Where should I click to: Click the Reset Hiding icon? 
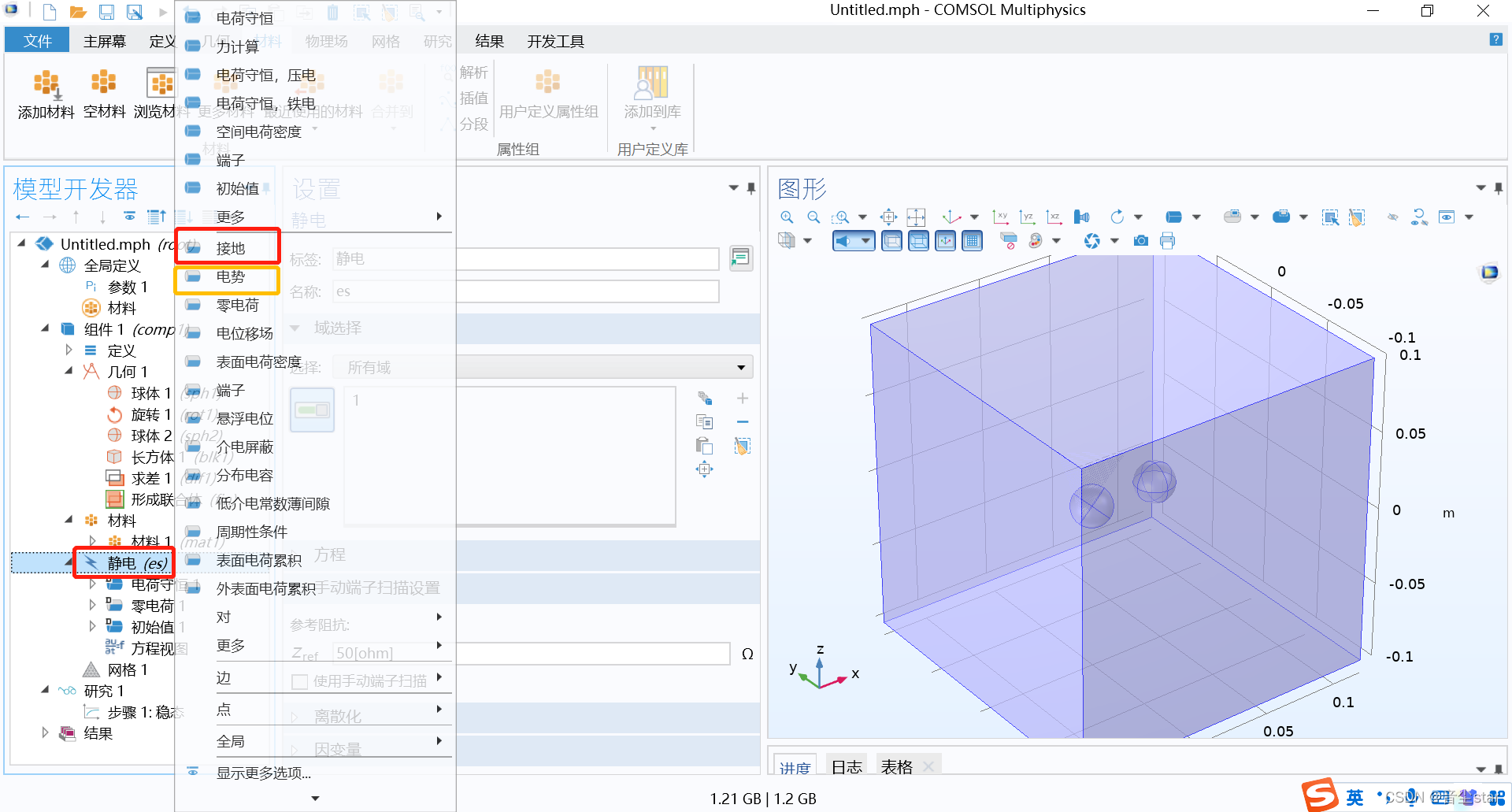[1419, 217]
